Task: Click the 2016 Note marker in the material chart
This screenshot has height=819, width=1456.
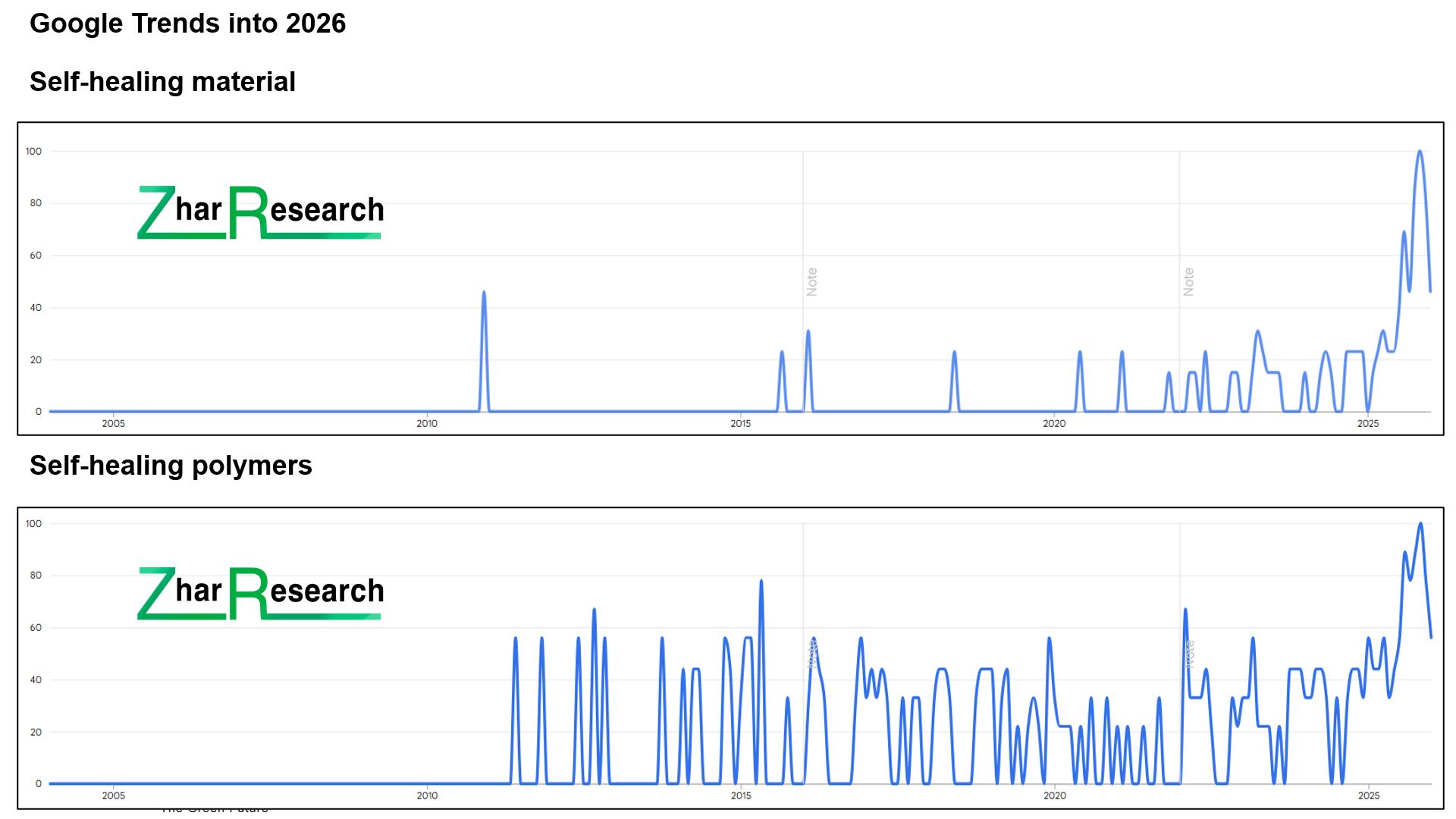Action: point(811,281)
